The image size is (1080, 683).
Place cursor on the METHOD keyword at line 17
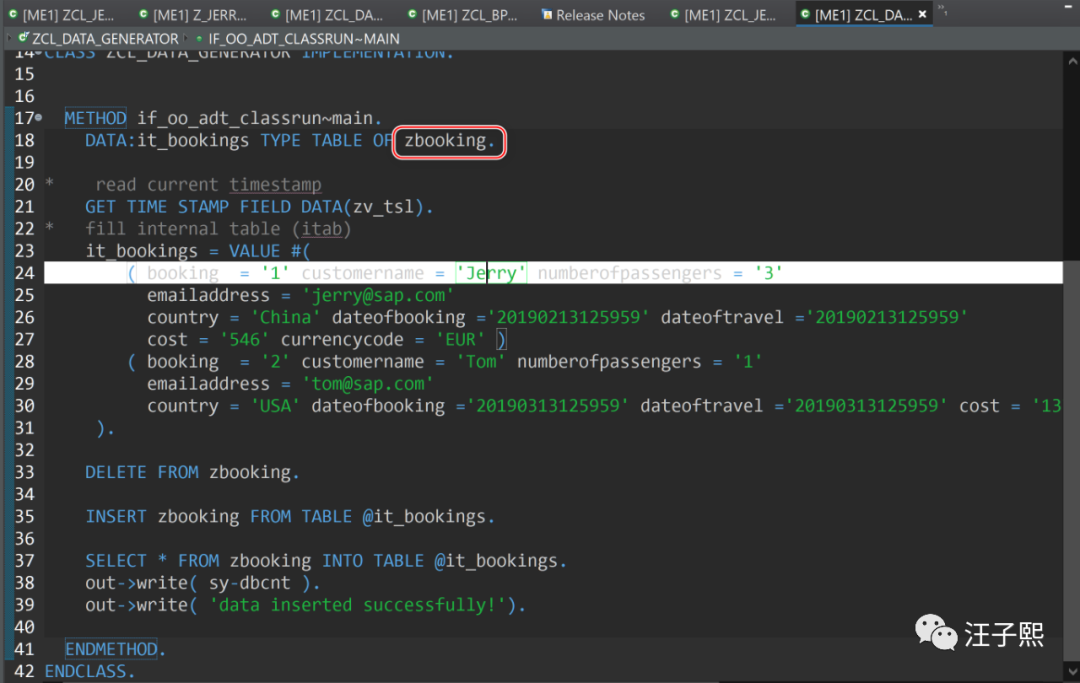95,118
